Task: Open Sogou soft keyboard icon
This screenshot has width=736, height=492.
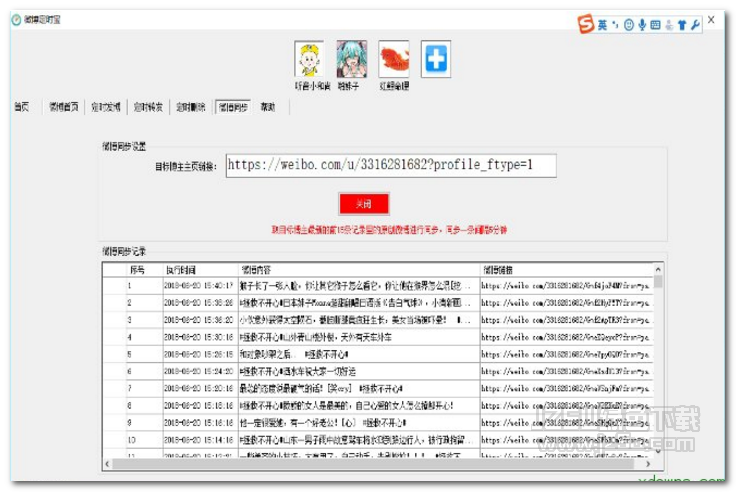Action: 656,25
